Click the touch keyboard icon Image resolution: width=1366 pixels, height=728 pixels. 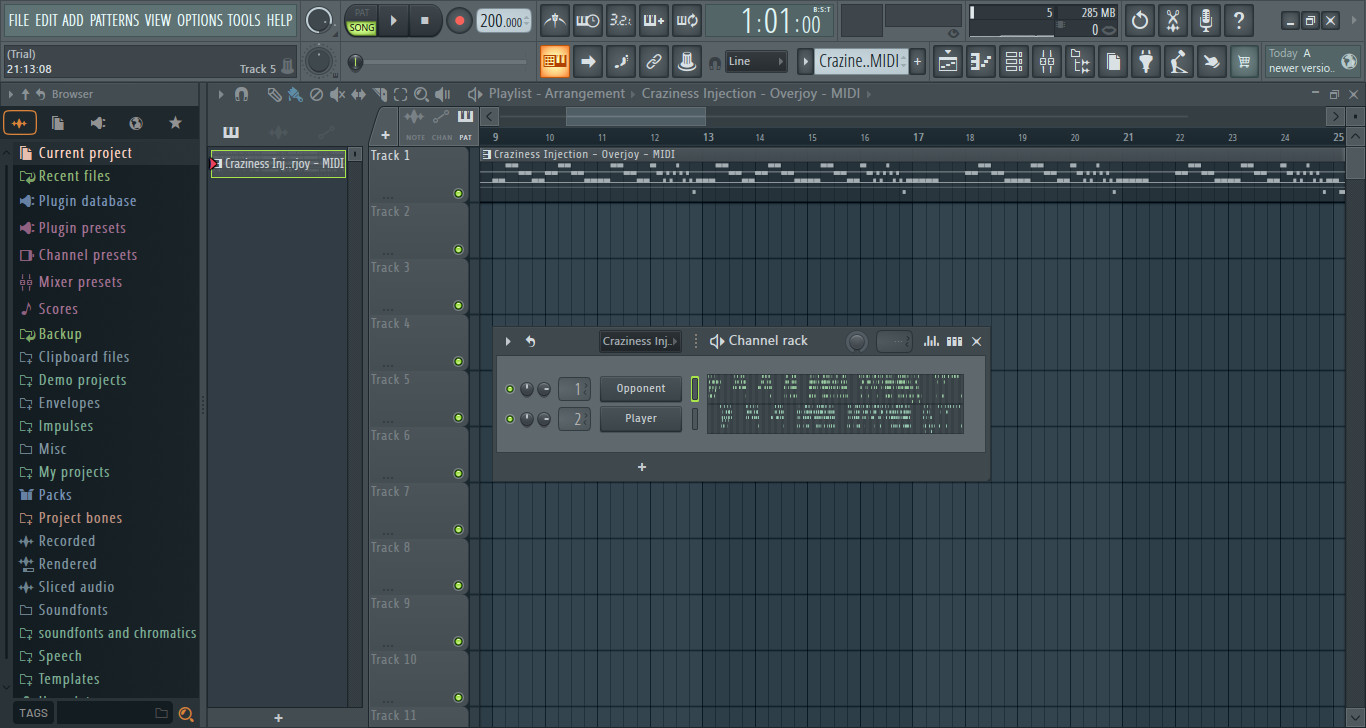coord(1211,61)
